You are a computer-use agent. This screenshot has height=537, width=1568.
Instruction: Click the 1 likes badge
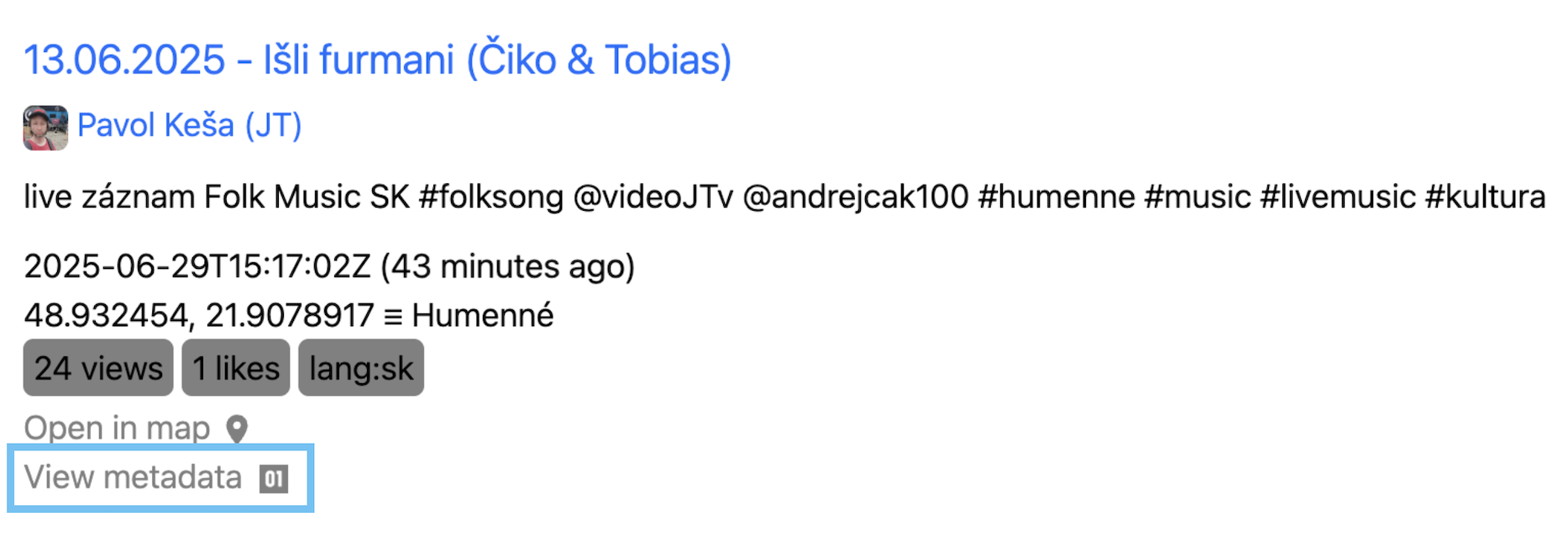(236, 368)
